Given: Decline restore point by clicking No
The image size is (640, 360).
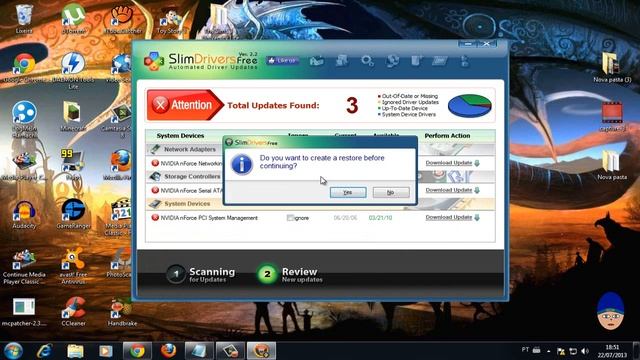Looking at the screenshot, I should coord(391,192).
